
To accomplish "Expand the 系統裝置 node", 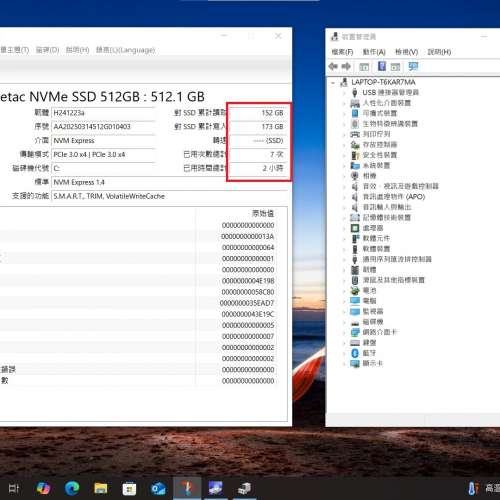I will pos(344,165).
